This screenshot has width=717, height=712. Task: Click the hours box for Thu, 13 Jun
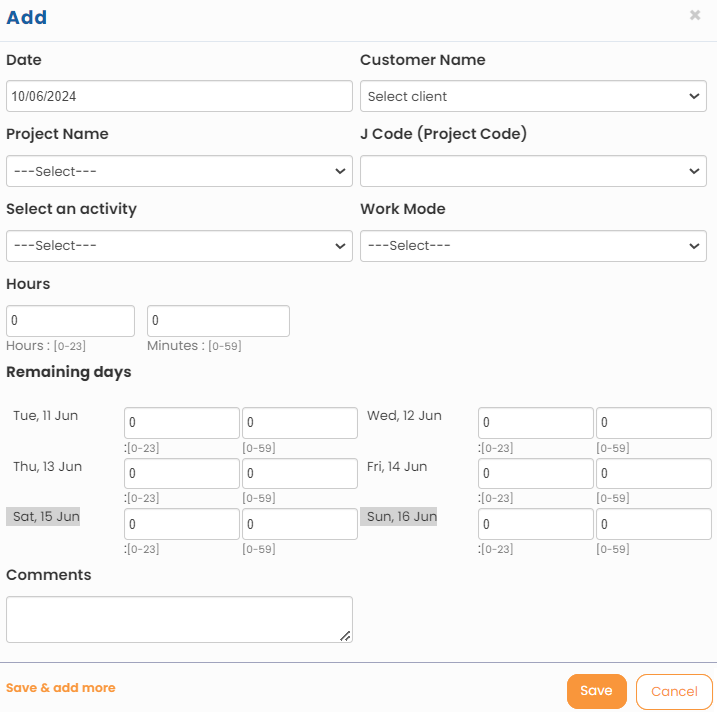pyautogui.click(x=182, y=473)
